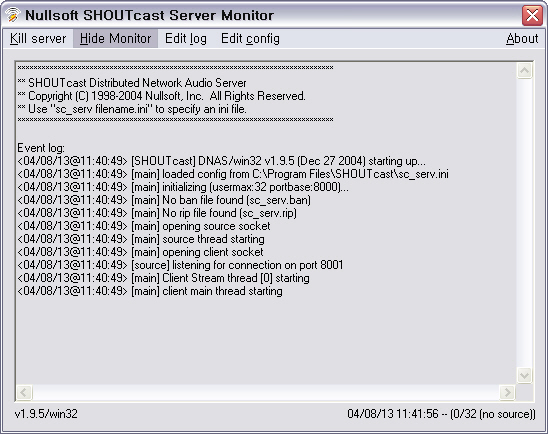Click the SHOUTcast antenna icon in title bar
The height and width of the screenshot is (434, 548).
pyautogui.click(x=13, y=15)
